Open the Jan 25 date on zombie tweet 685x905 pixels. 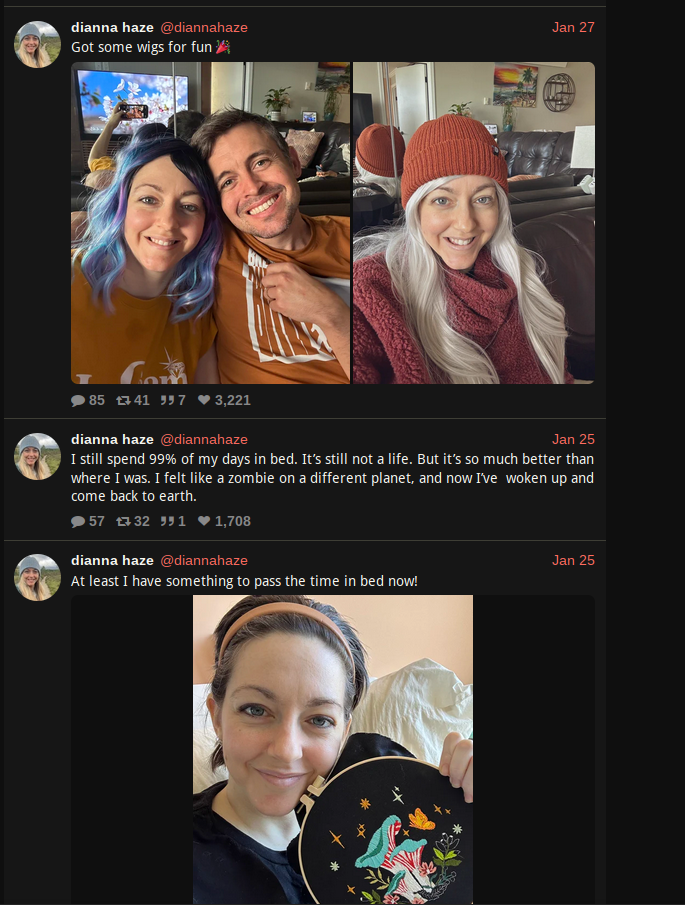click(573, 439)
